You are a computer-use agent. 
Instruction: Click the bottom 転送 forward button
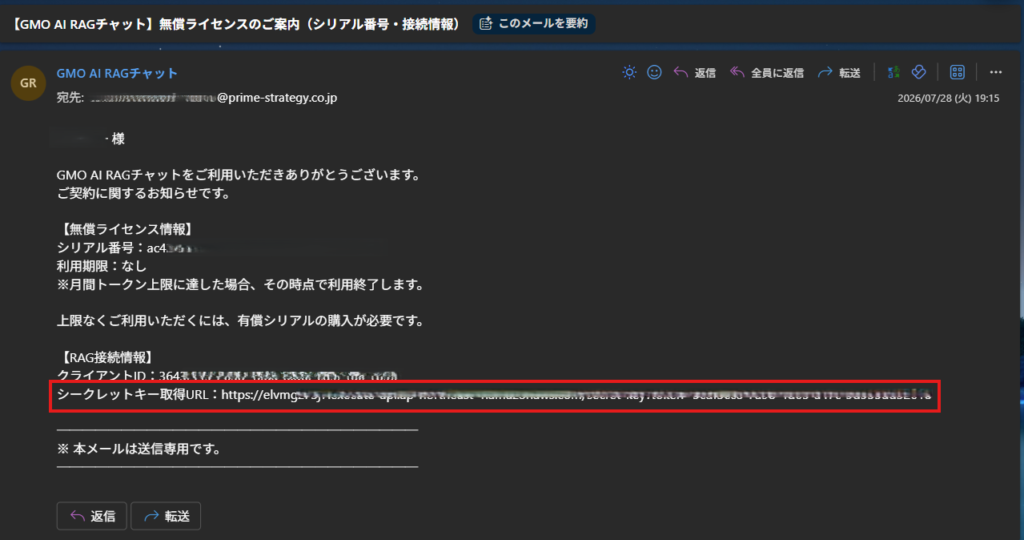click(166, 516)
